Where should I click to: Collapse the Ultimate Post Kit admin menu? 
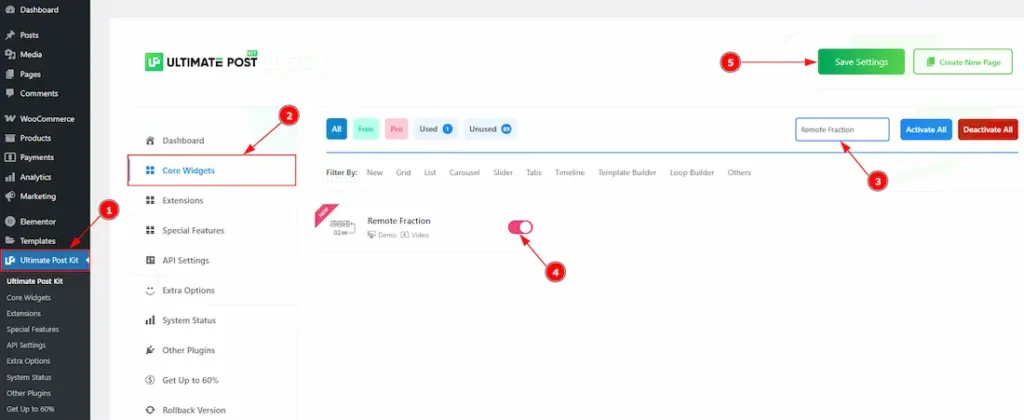coord(45,260)
